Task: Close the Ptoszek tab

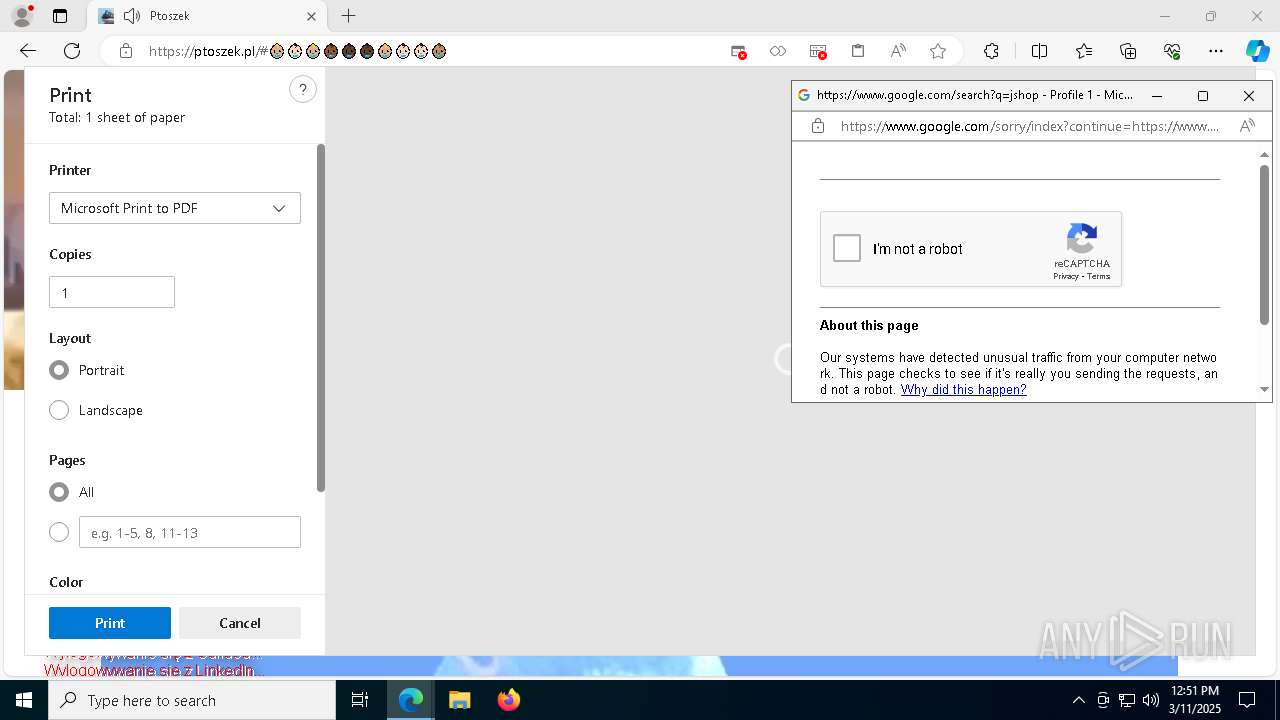Action: [x=311, y=16]
